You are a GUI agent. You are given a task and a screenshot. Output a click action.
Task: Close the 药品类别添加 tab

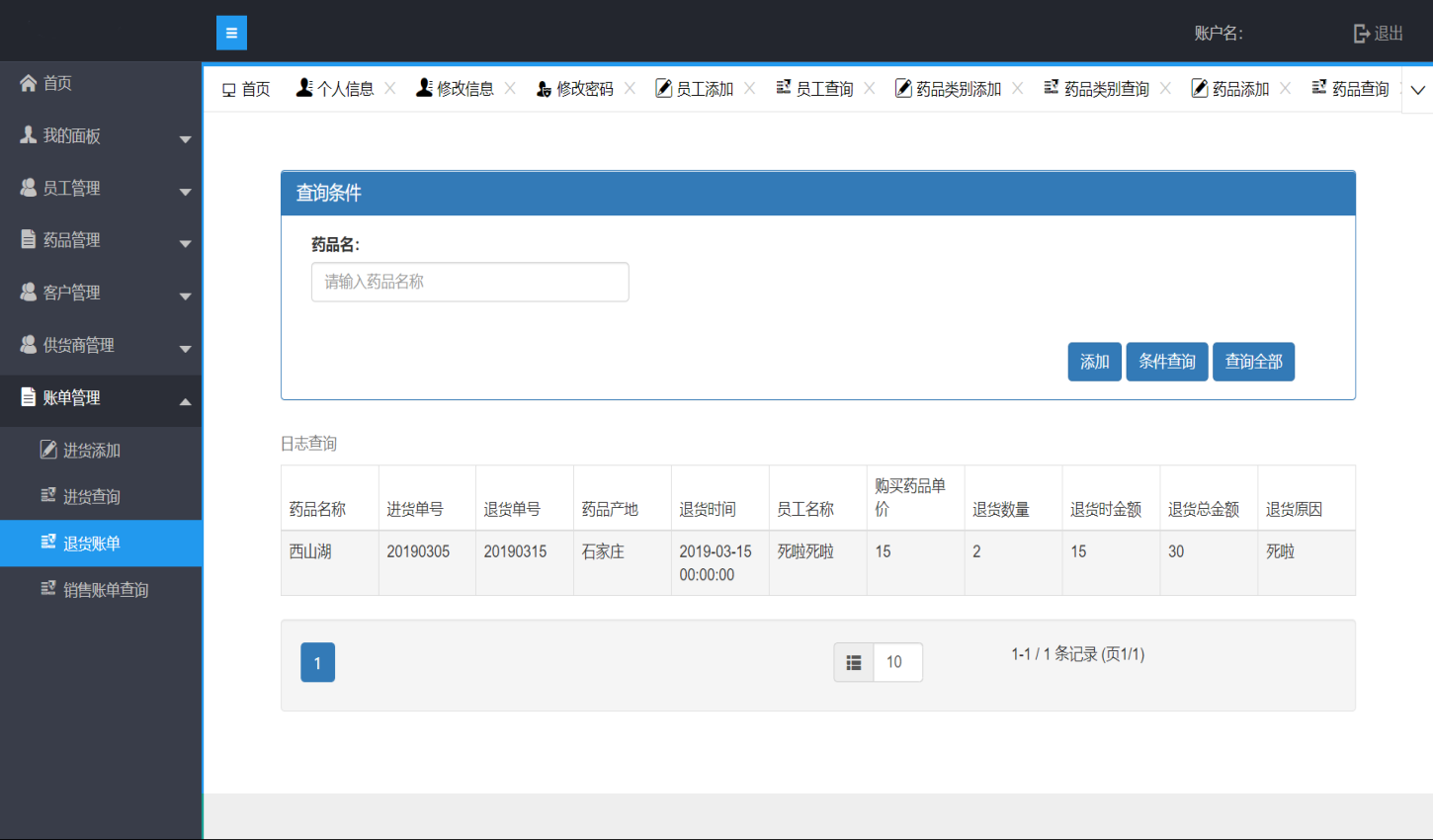point(1018,88)
